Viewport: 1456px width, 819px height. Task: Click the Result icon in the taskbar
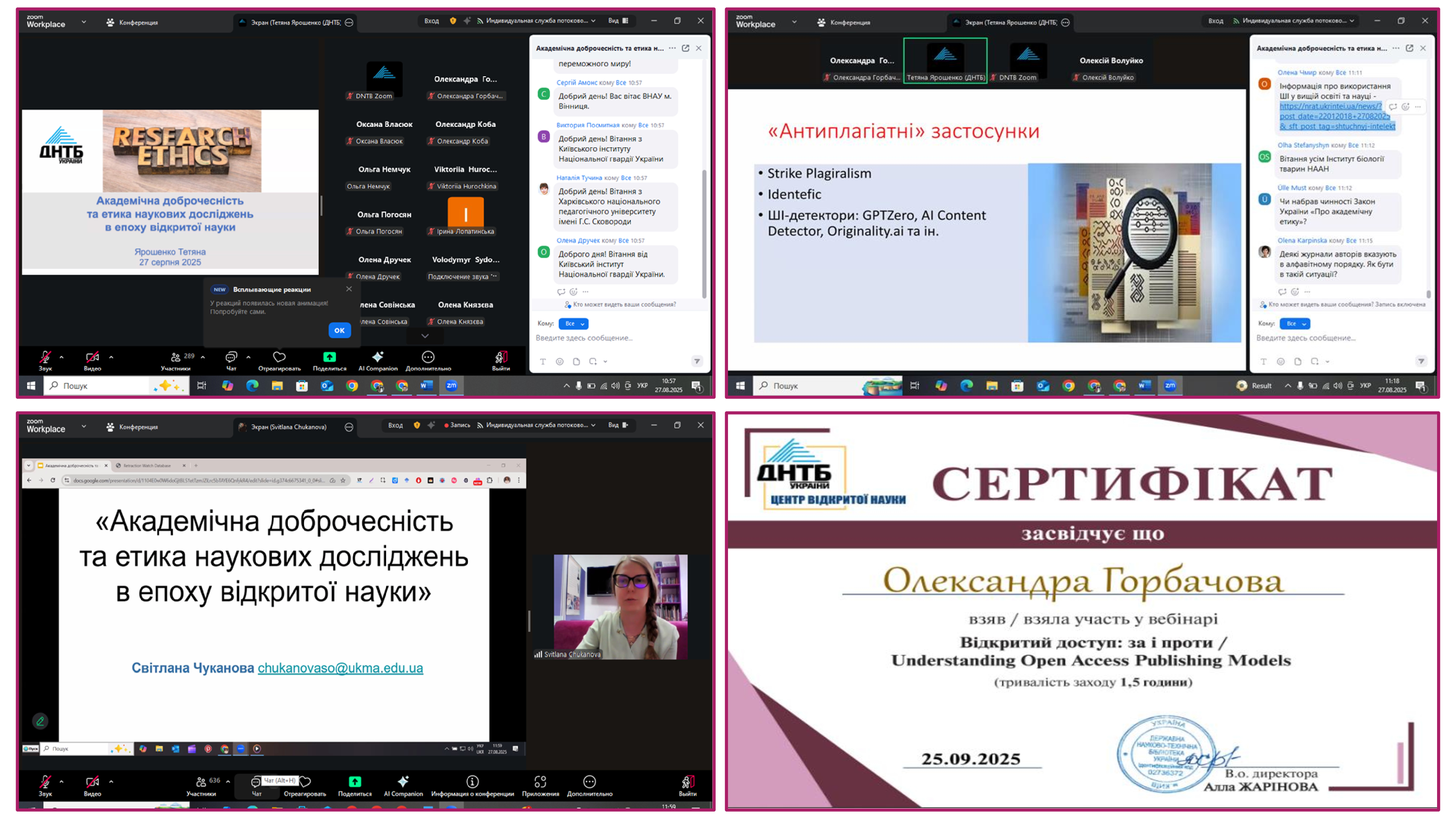1242,385
